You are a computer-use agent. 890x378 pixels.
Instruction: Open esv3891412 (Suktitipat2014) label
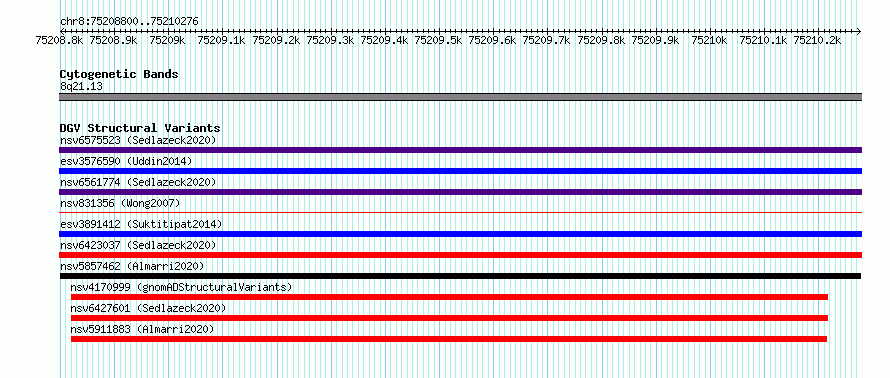tap(141, 224)
